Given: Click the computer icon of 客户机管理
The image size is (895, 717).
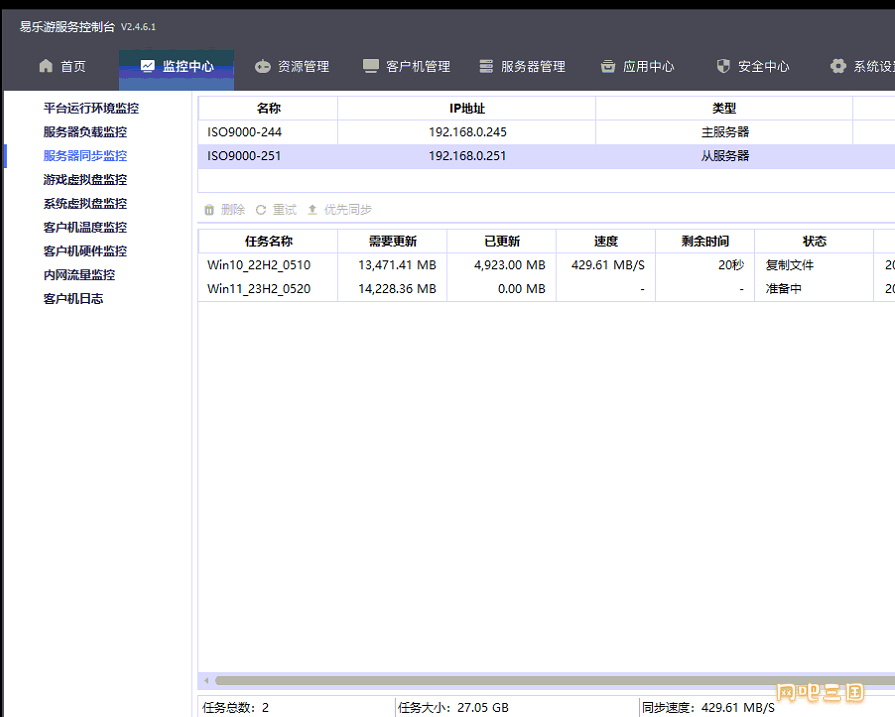Looking at the screenshot, I should (x=370, y=66).
